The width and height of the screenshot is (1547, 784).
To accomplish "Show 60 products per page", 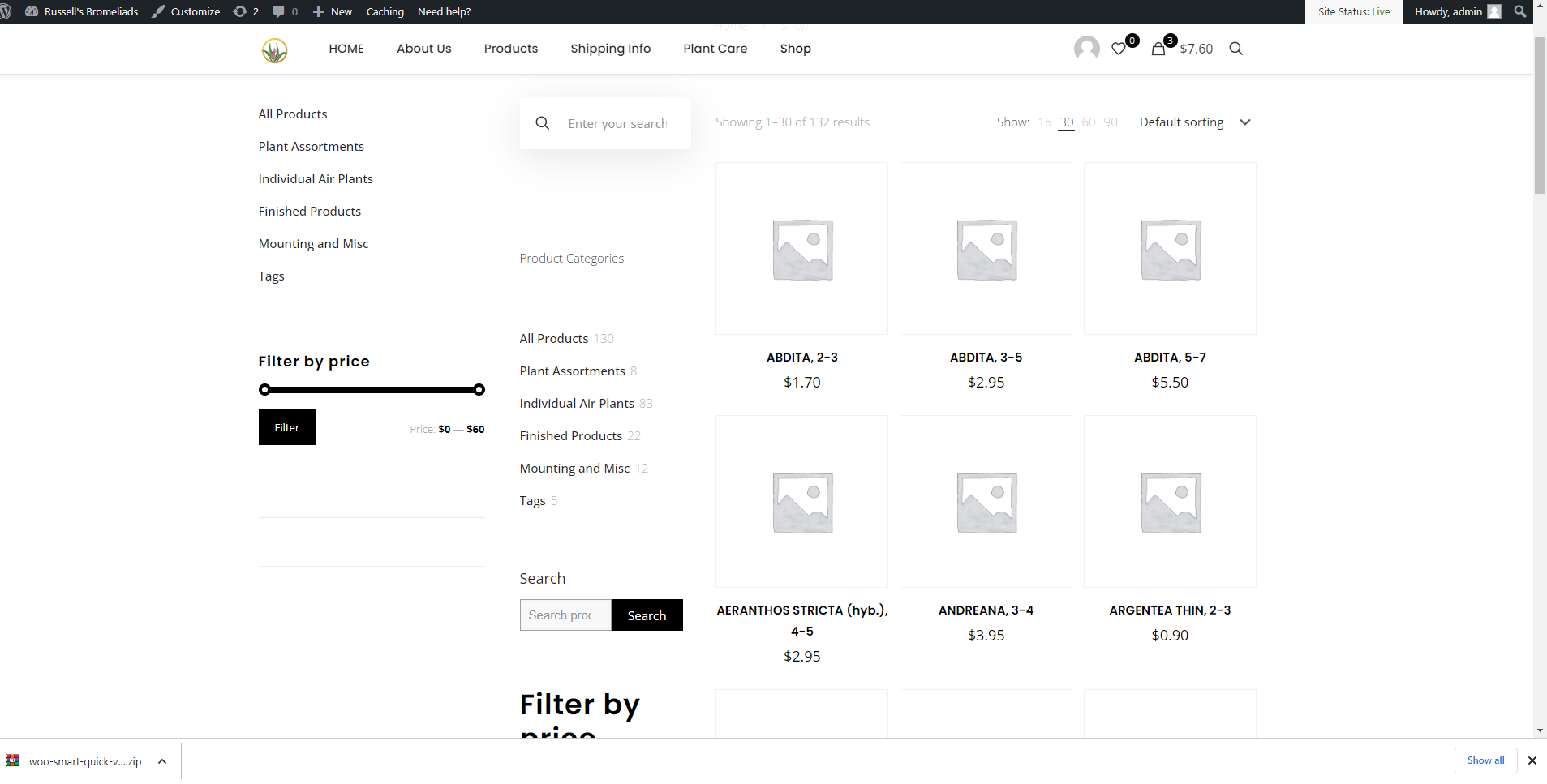I will point(1089,122).
